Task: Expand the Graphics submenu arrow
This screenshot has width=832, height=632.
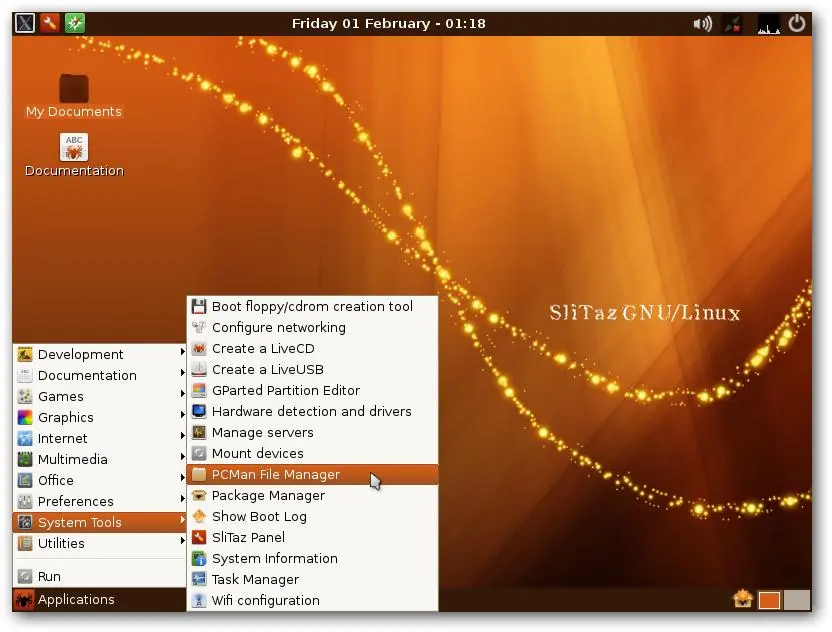Action: click(x=182, y=414)
